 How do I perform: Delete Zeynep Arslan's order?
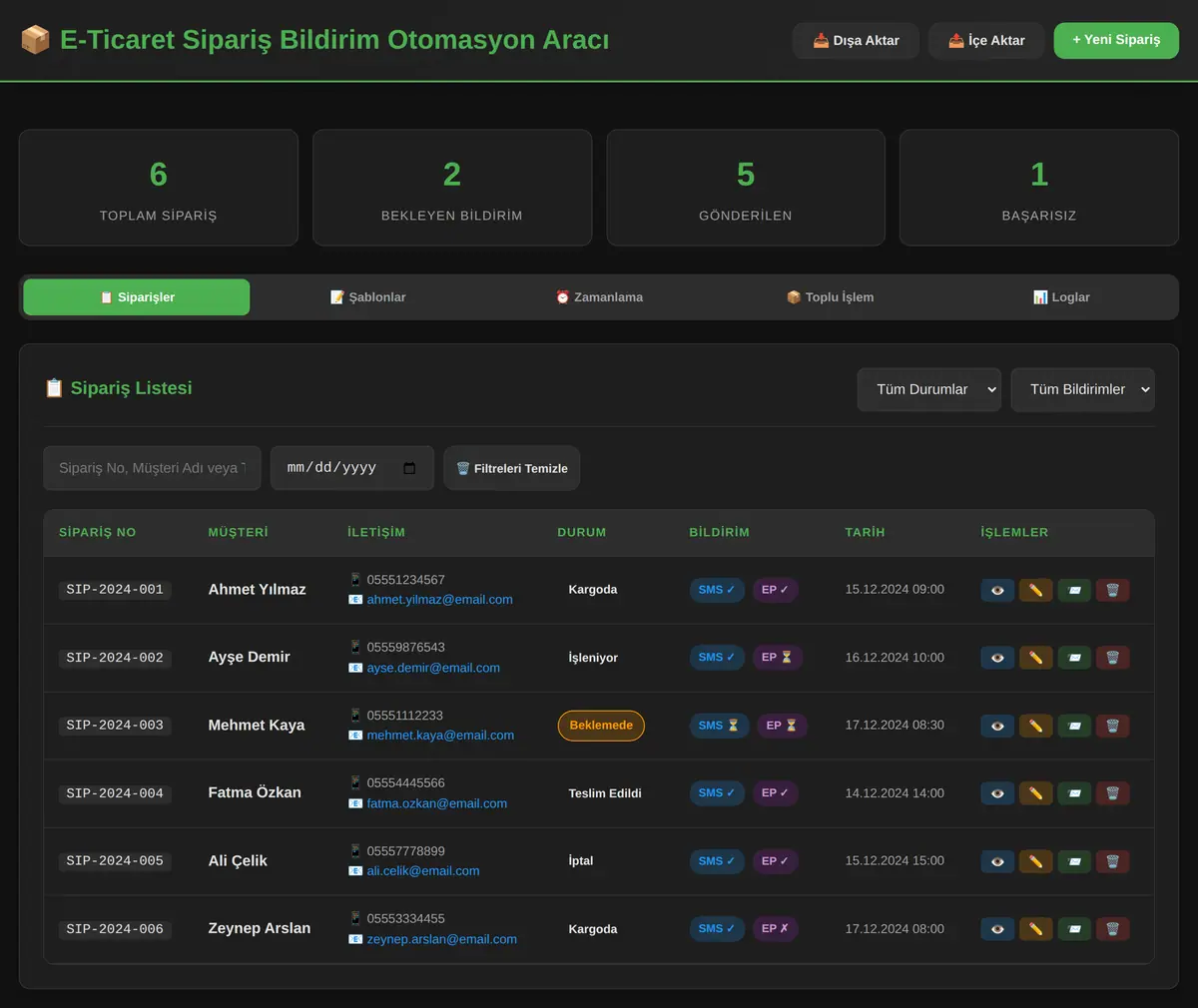point(1112,929)
